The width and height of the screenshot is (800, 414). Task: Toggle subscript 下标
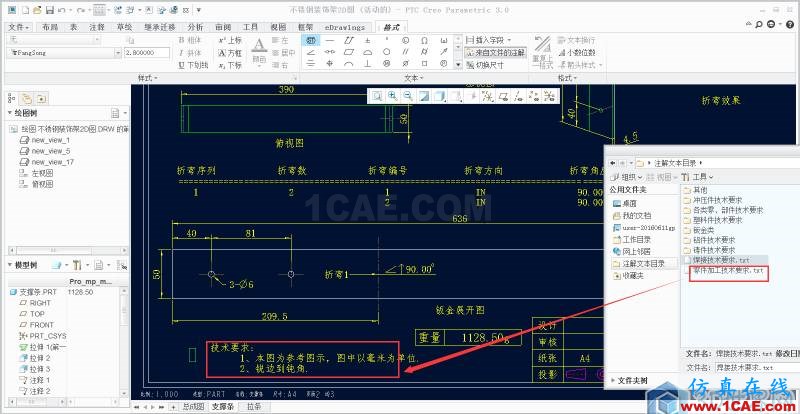230,65
